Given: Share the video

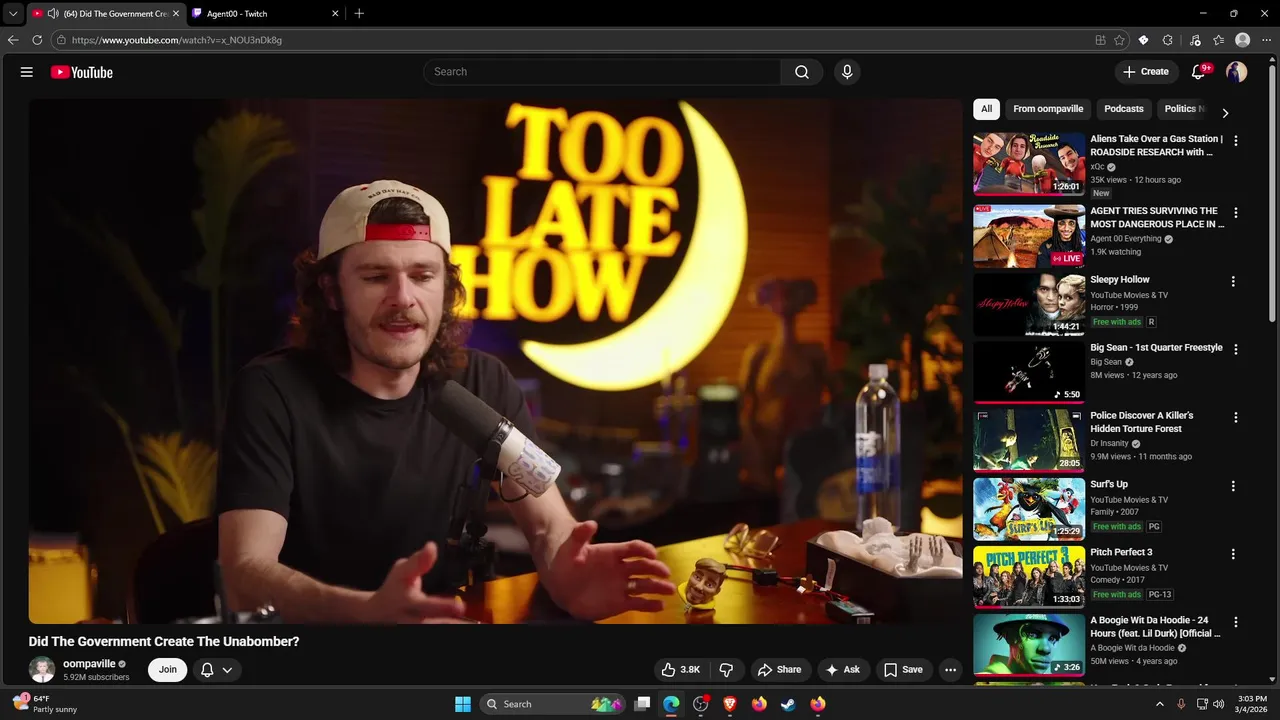Looking at the screenshot, I should (779, 670).
